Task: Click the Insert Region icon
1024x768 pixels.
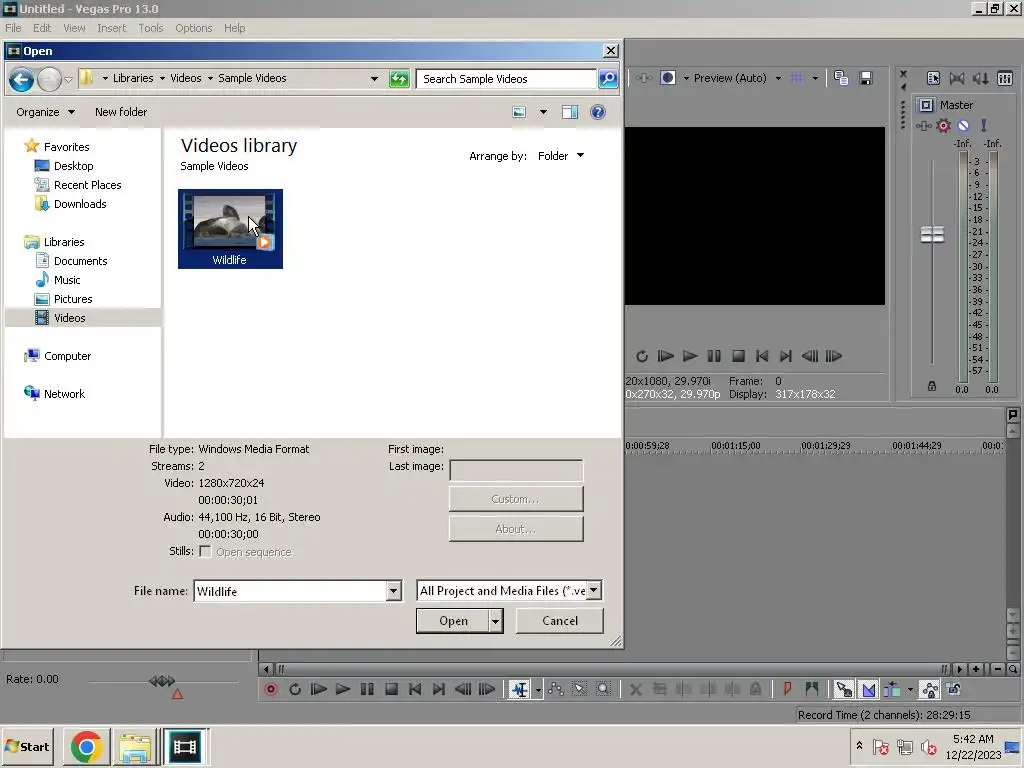Action: tap(812, 689)
